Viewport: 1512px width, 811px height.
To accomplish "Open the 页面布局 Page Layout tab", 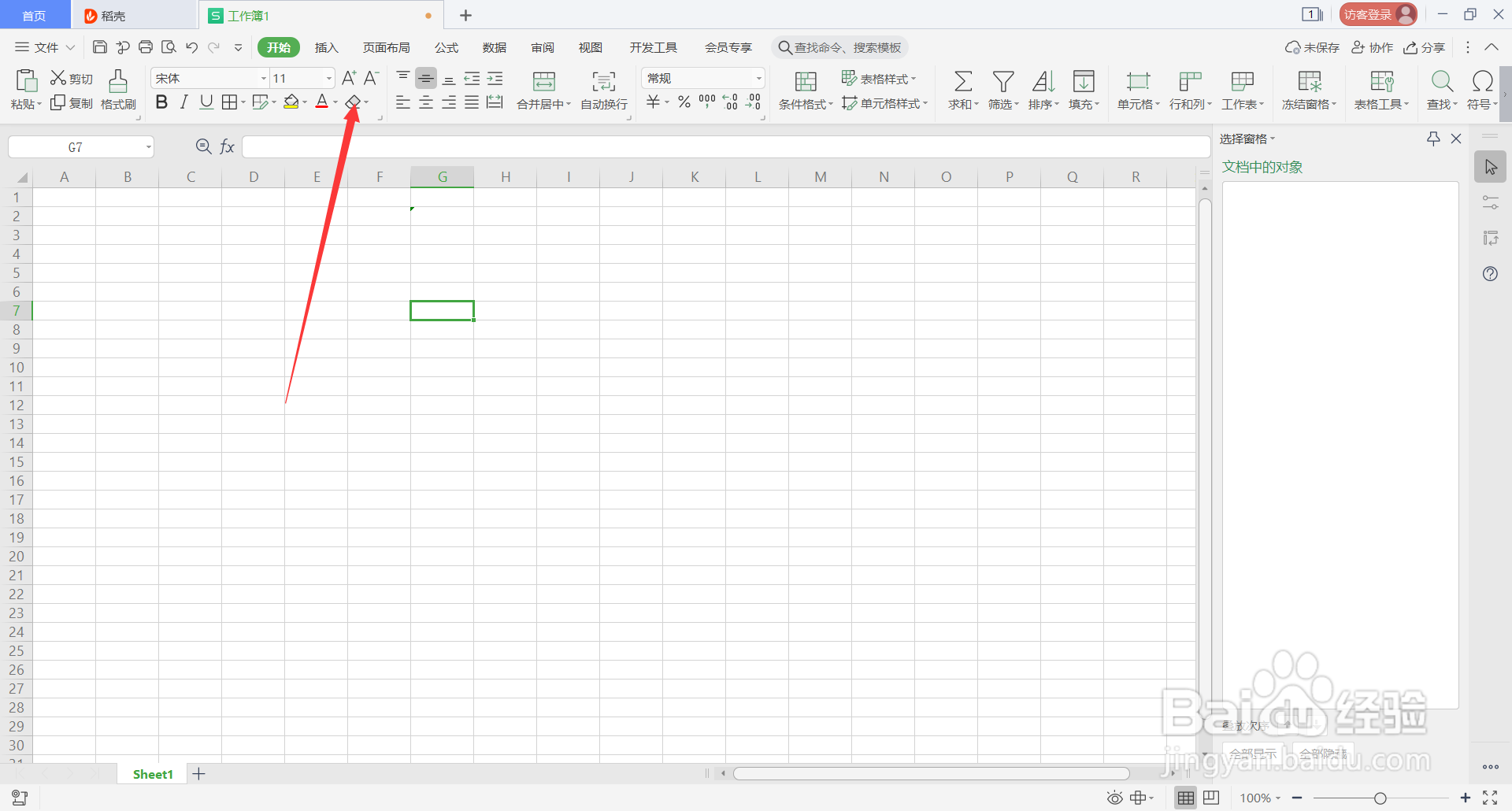I will pyautogui.click(x=386, y=47).
